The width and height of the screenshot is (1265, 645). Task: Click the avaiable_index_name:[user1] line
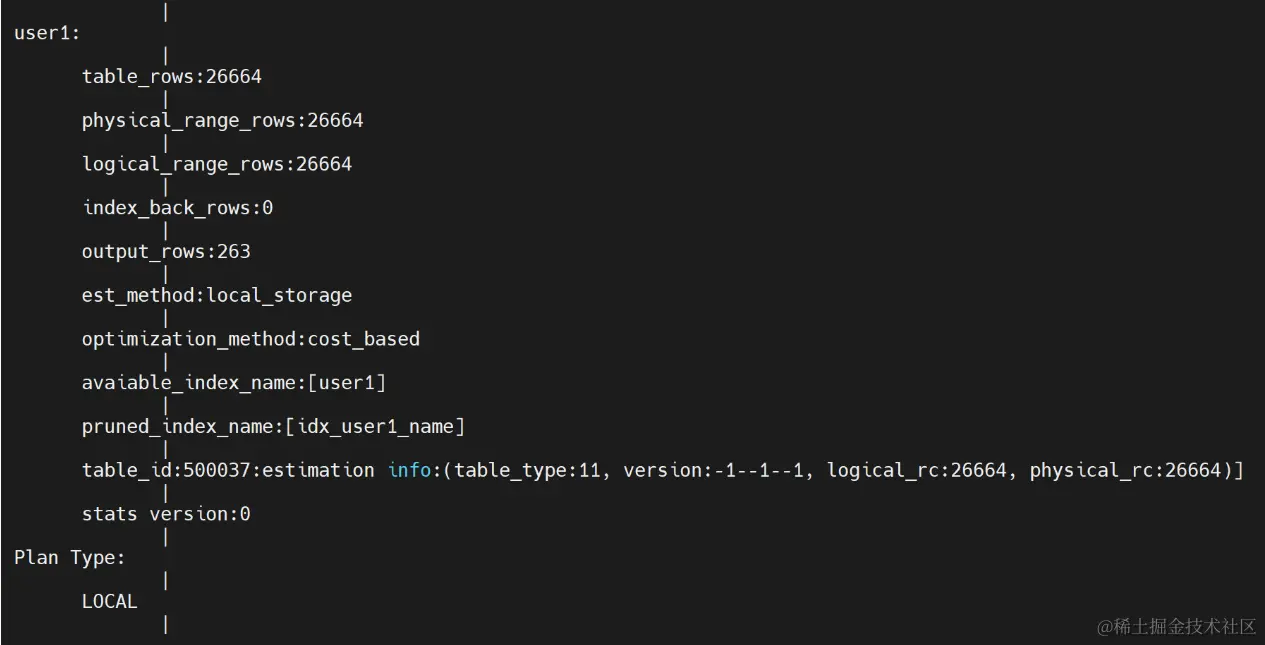[x=233, y=383]
